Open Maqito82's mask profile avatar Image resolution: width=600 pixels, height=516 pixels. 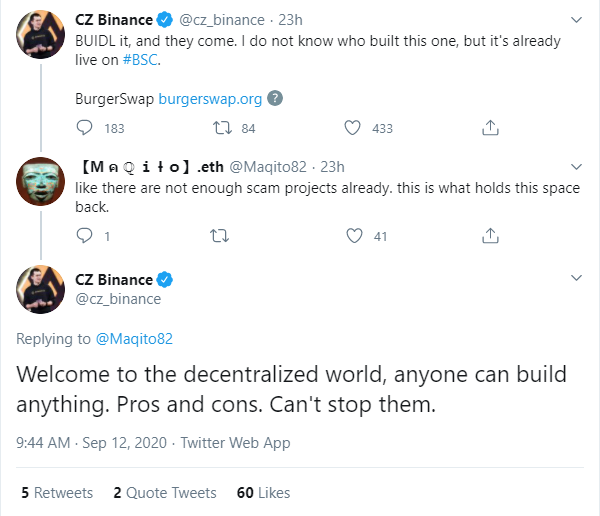coord(43,187)
